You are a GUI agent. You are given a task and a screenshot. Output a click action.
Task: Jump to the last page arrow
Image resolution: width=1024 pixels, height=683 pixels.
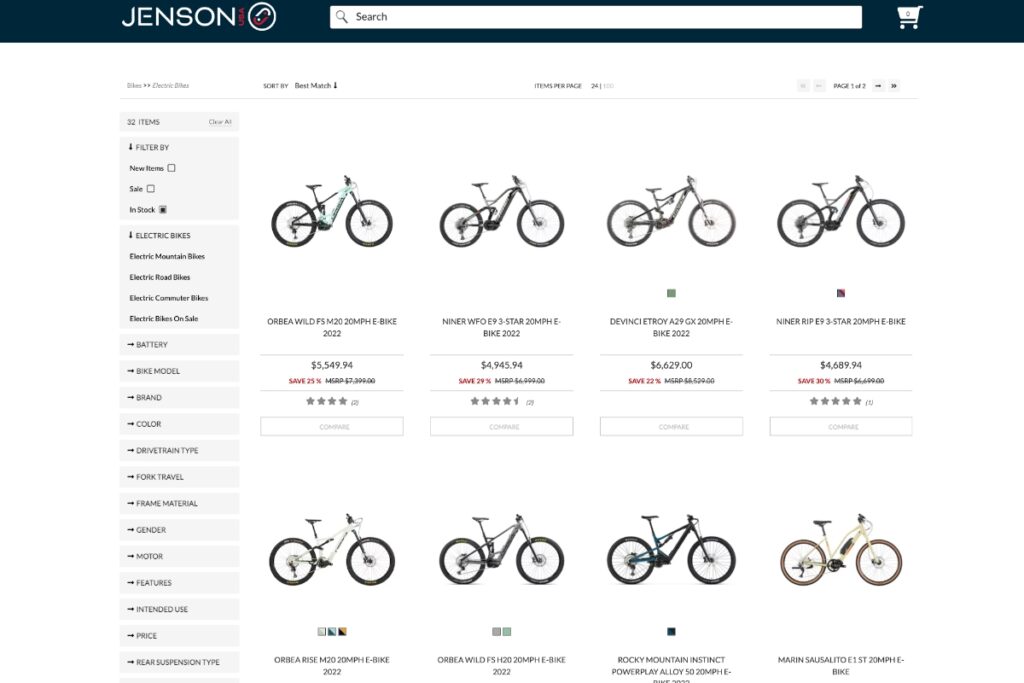(894, 86)
